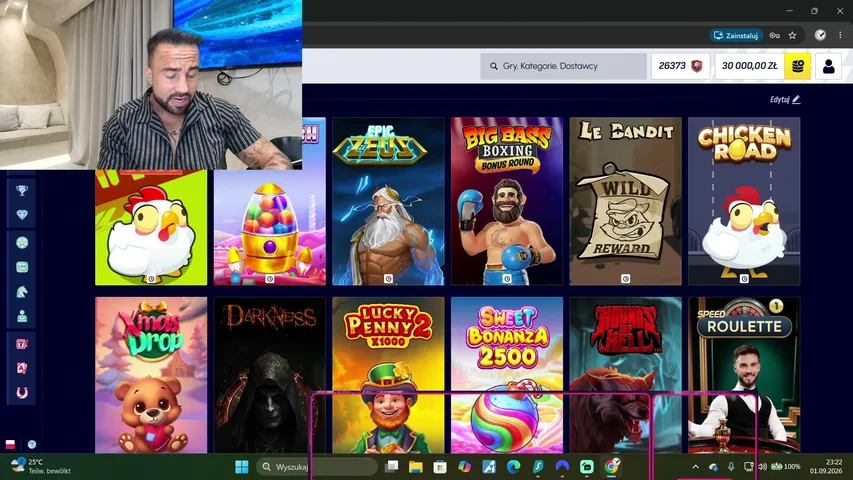Click the 26373 points display
The image size is (853, 480).
pos(672,66)
